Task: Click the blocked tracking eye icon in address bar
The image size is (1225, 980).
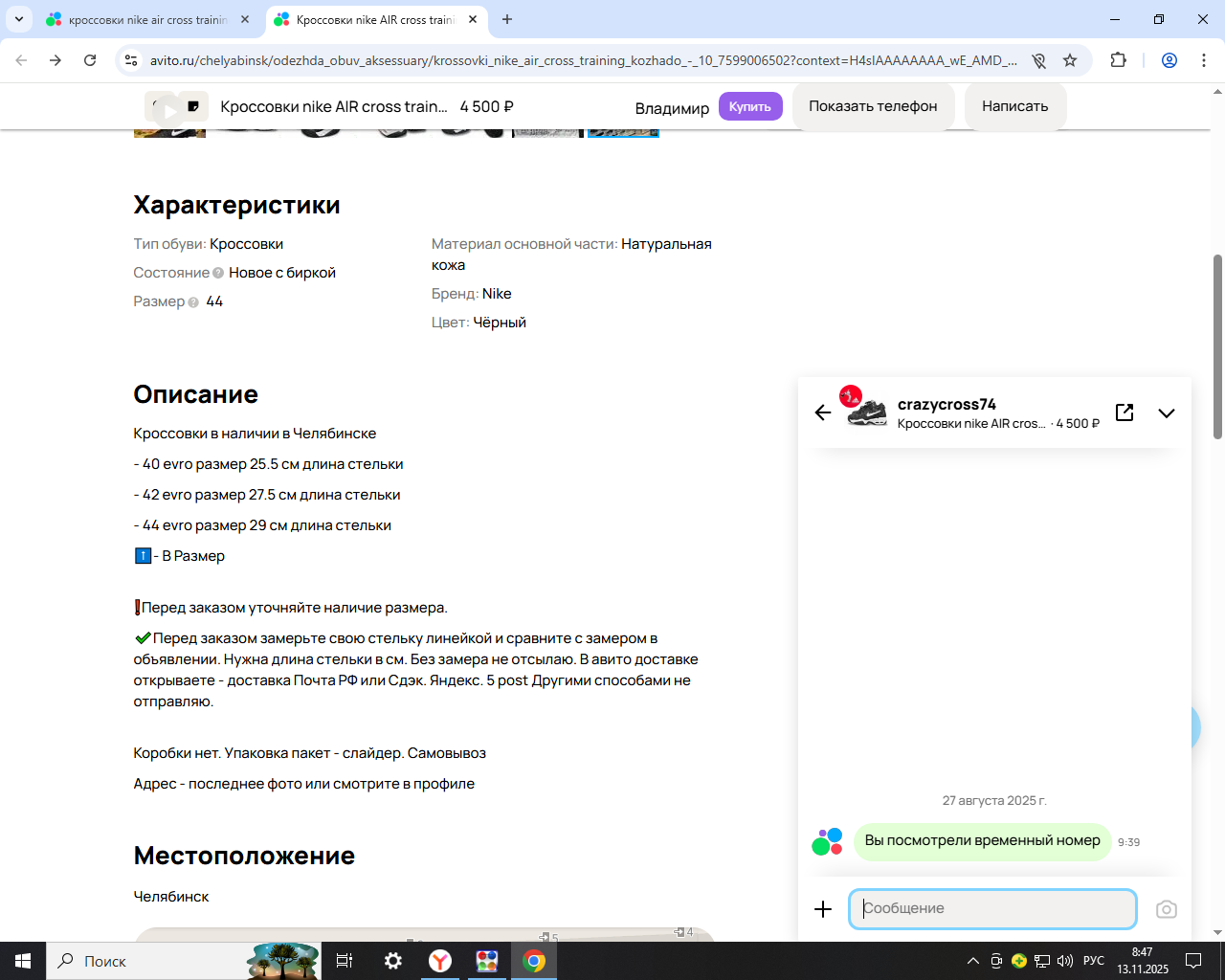Action: [x=1038, y=60]
